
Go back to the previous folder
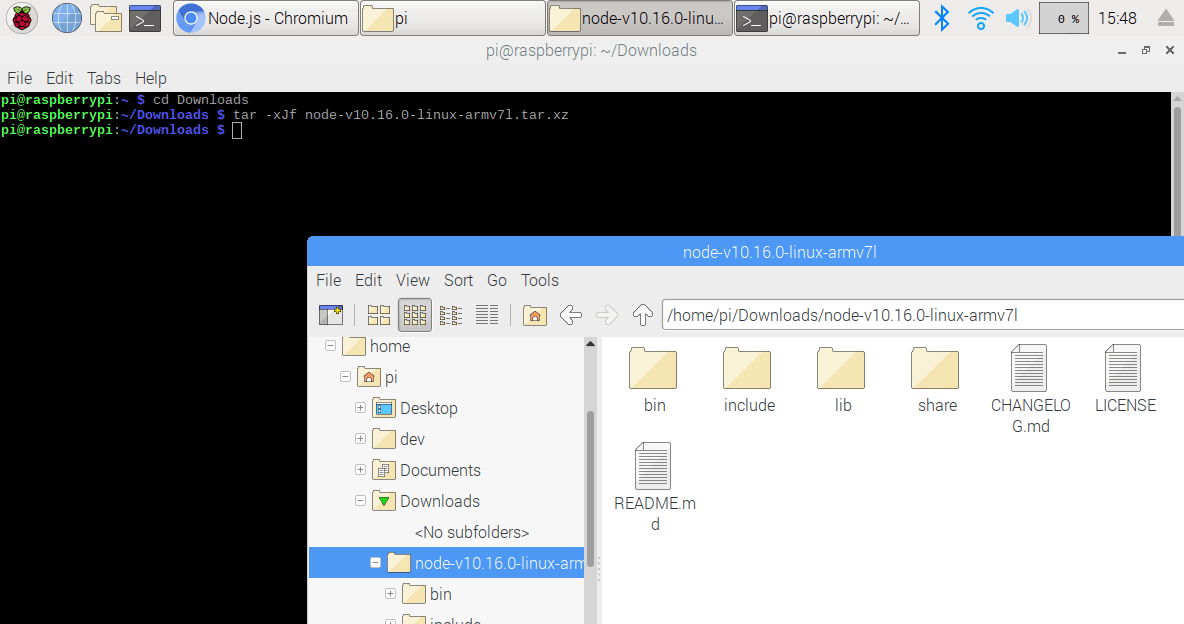coord(571,315)
